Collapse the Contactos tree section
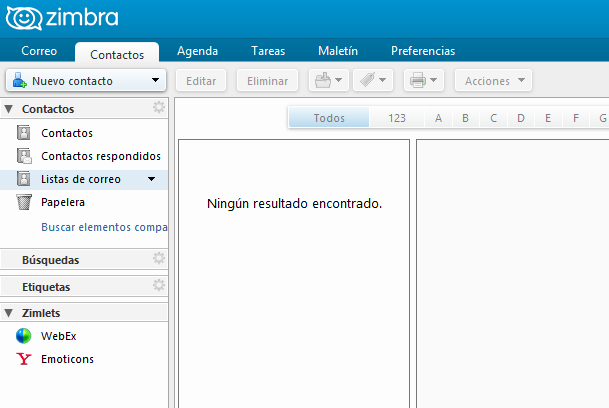Image resolution: width=609 pixels, height=408 pixels. click(9, 109)
